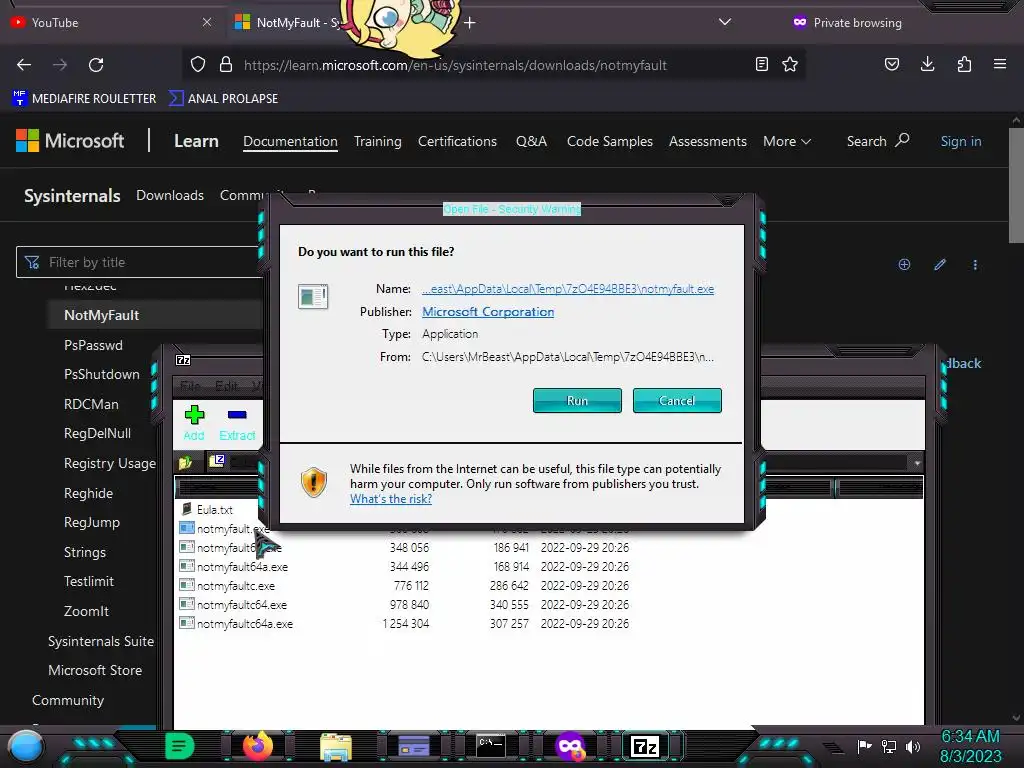Click the edit pencil icon

click(940, 264)
